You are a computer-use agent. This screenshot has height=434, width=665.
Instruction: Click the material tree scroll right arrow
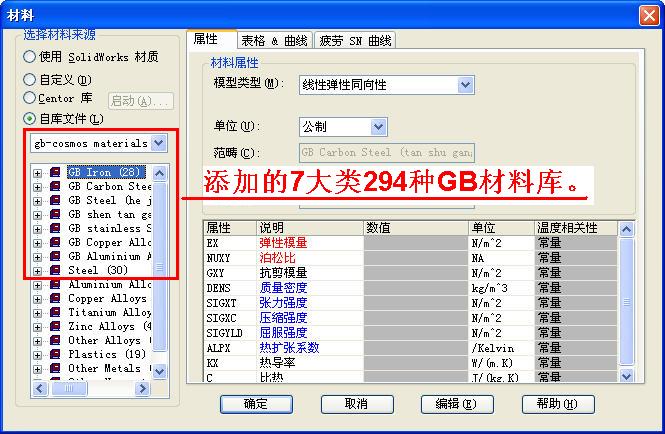pos(142,388)
